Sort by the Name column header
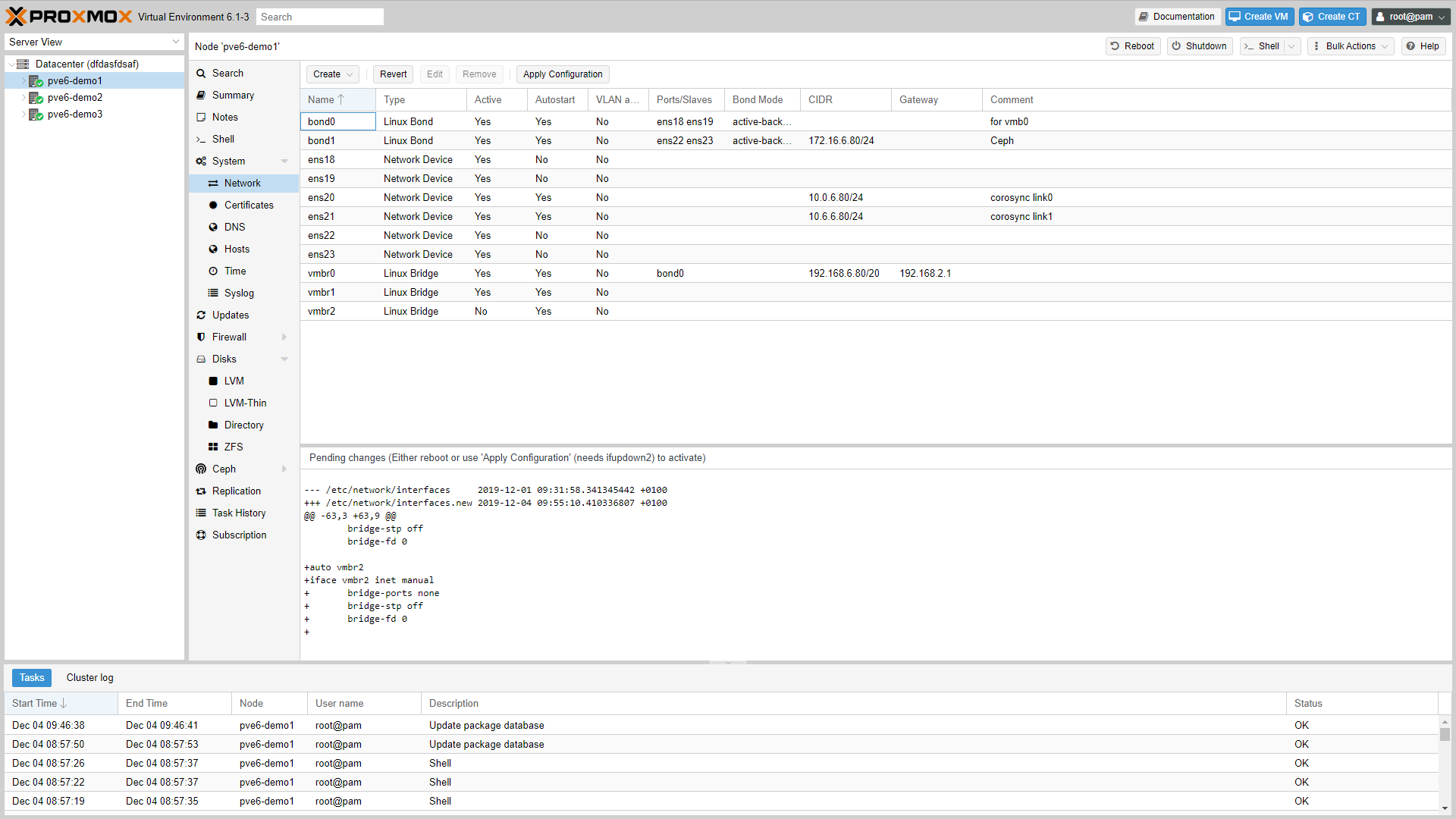The height and width of the screenshot is (819, 1456). point(337,100)
